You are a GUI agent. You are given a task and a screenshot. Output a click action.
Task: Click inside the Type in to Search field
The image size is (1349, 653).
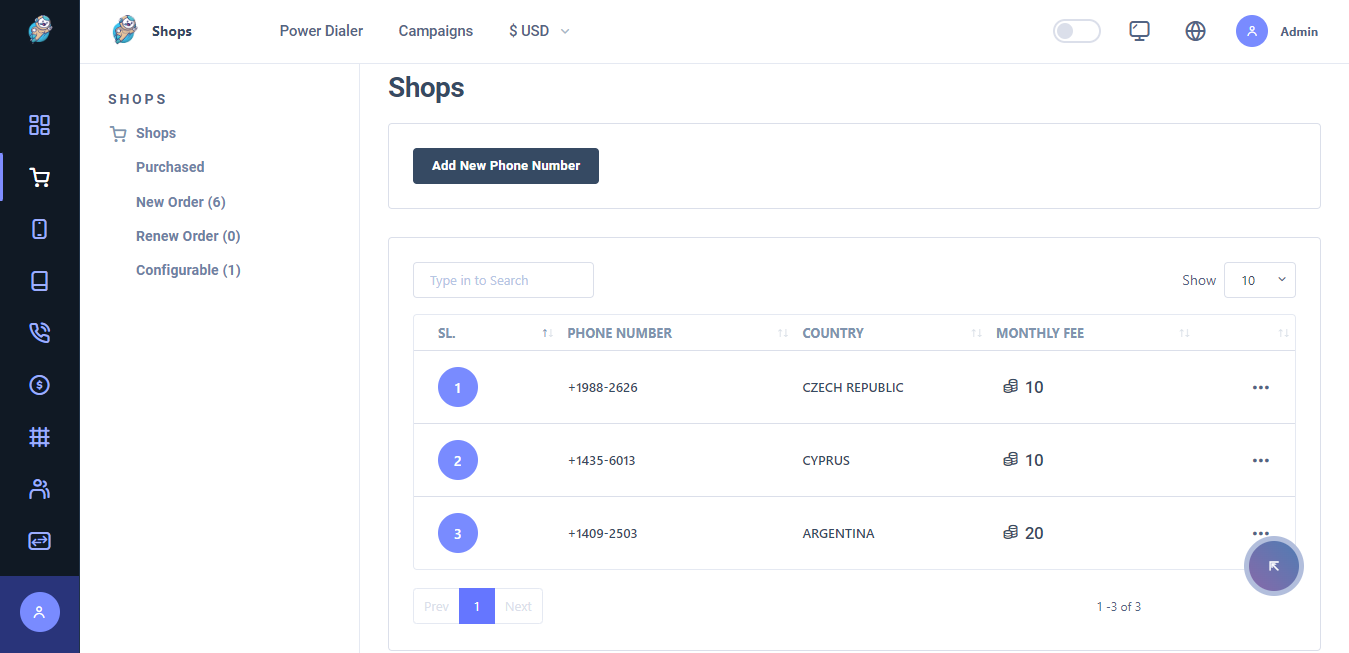coord(503,280)
